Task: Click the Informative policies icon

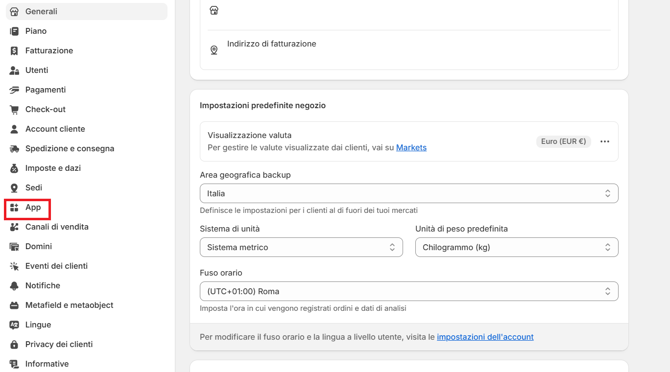Action: pos(14,364)
